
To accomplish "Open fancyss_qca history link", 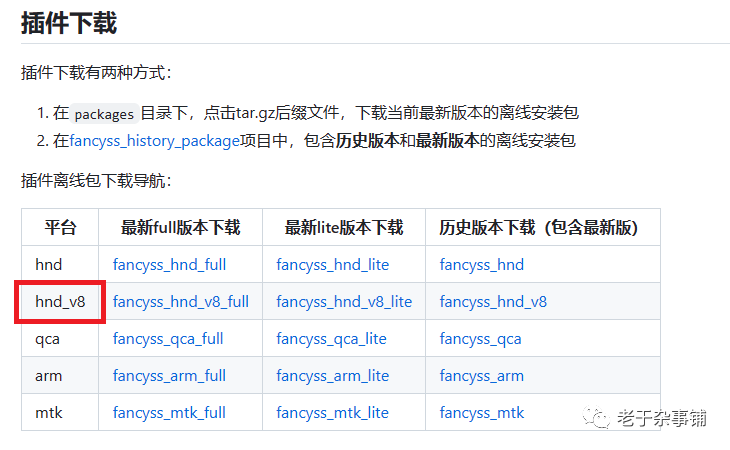I will pos(480,339).
